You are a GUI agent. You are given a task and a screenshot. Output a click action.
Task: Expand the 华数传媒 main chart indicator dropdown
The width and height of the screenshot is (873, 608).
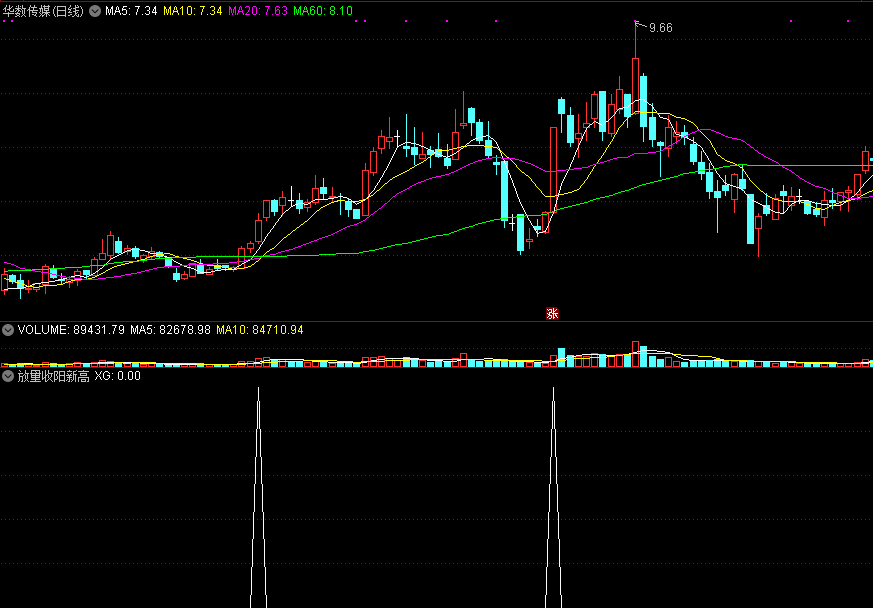click(95, 11)
